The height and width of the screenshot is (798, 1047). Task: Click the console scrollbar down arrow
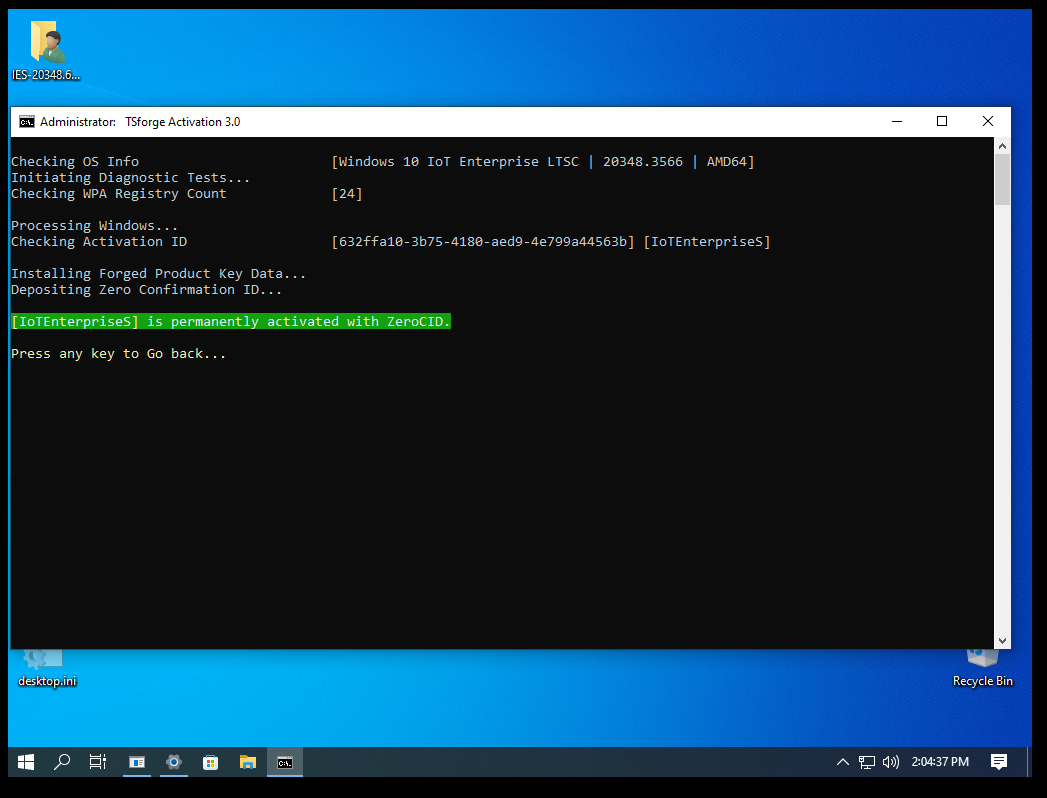[x=1002, y=640]
